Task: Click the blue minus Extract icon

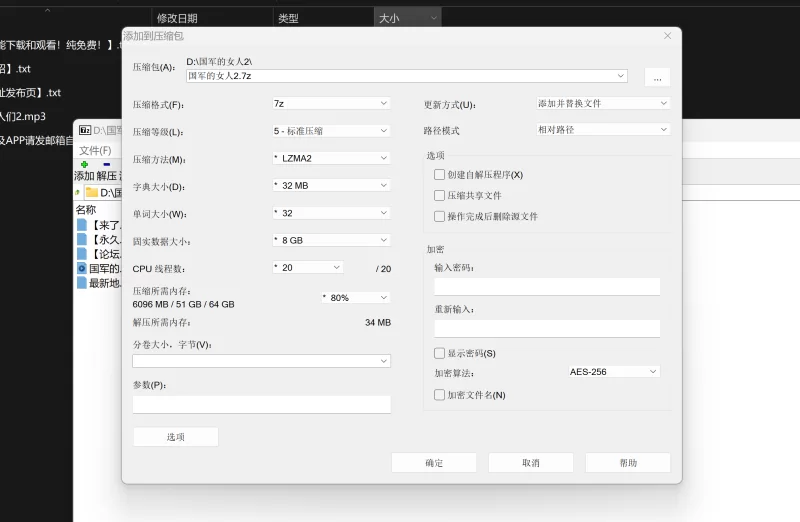Action: pos(106,164)
